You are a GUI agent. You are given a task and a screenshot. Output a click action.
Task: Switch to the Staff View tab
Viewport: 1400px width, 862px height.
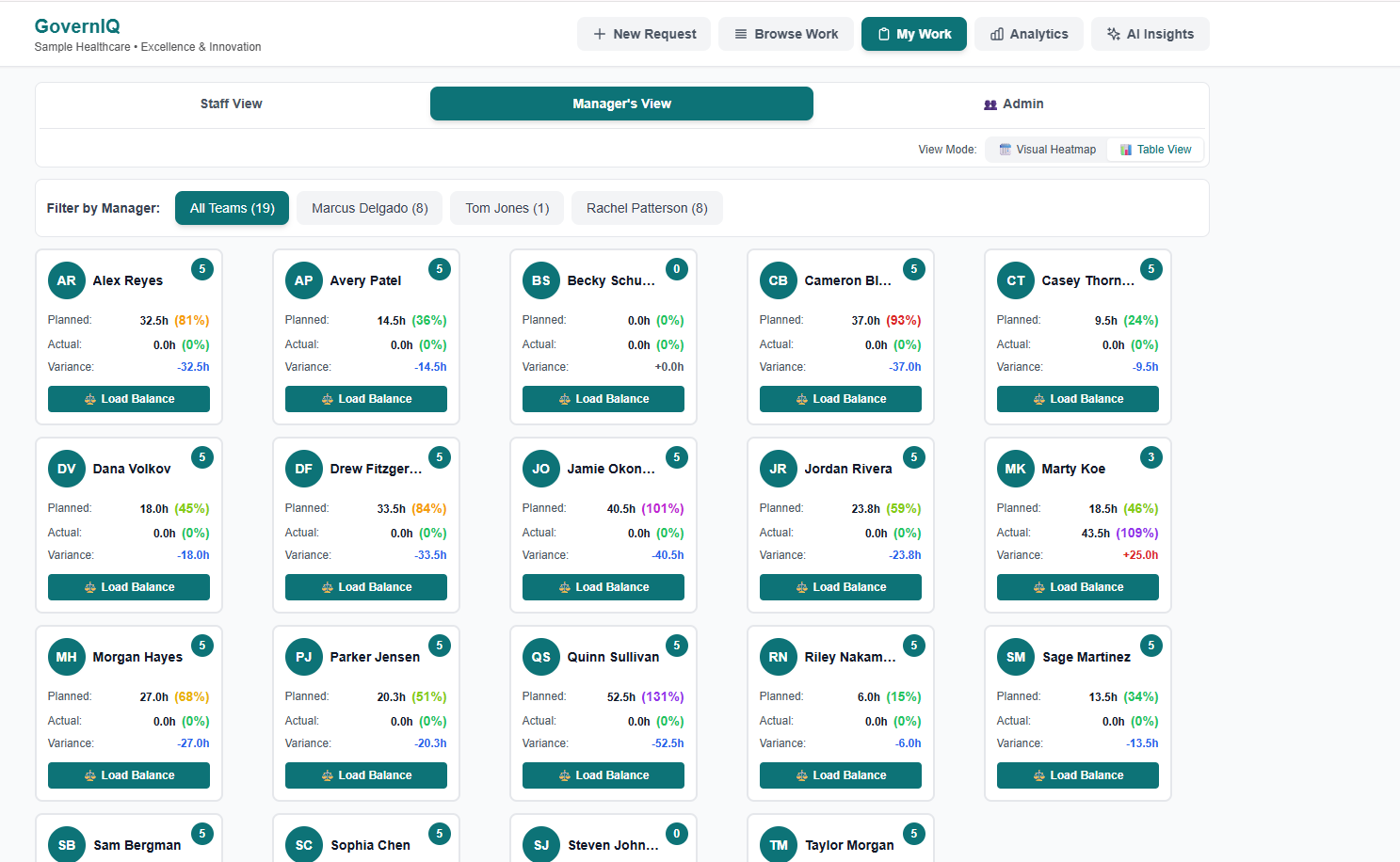click(x=231, y=104)
